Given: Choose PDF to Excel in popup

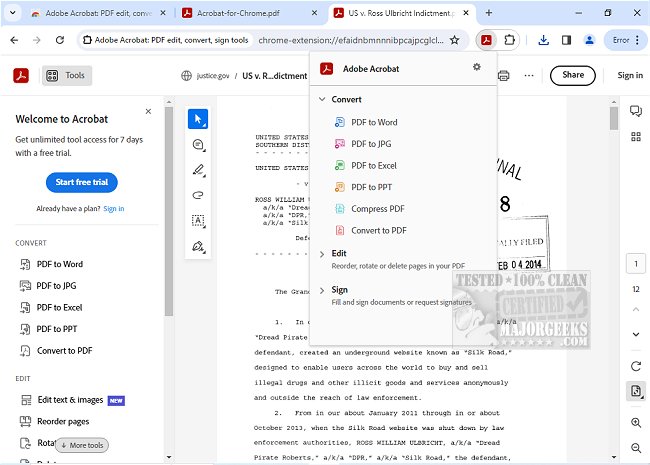Looking at the screenshot, I should [373, 166].
